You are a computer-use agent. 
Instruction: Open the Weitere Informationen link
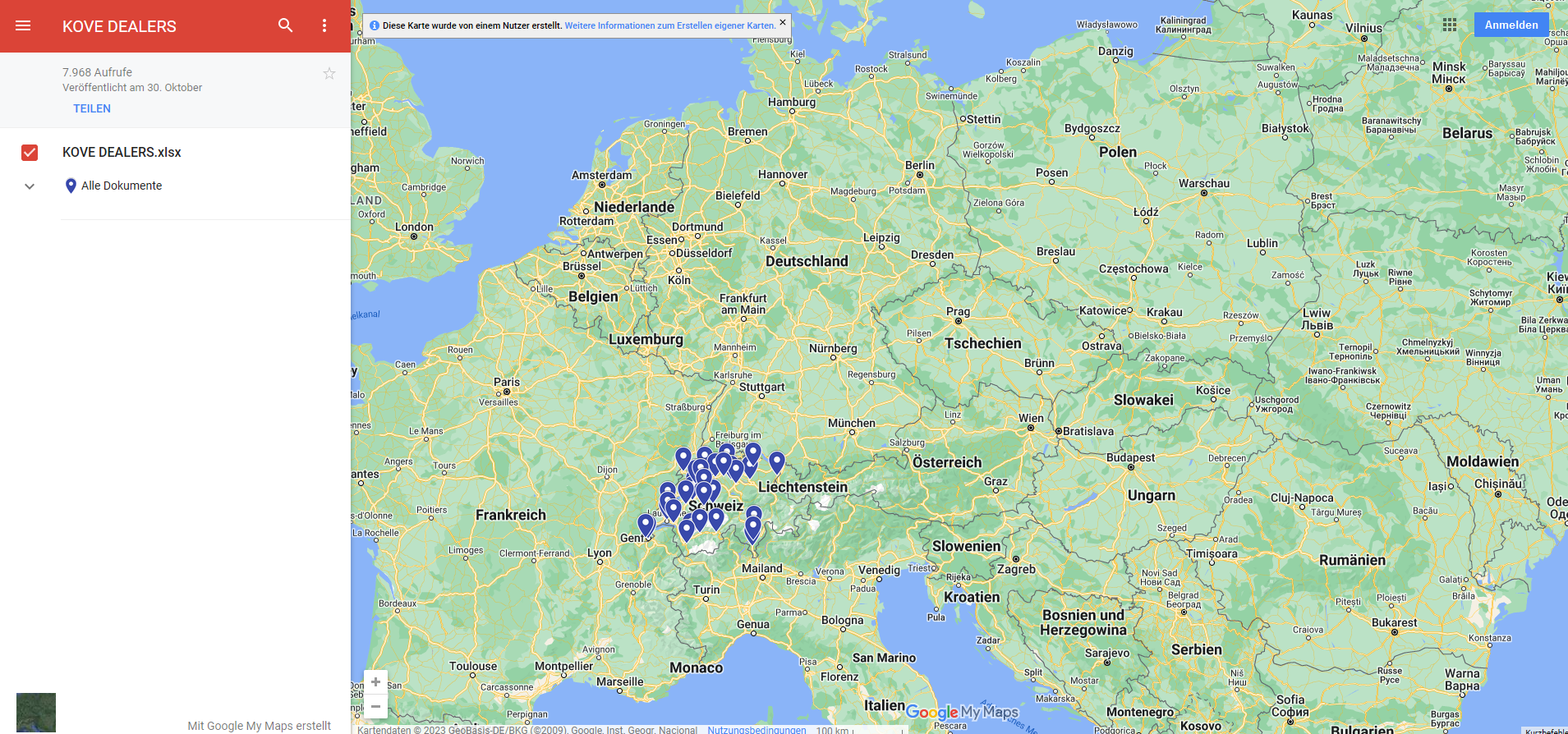pyautogui.click(x=669, y=25)
